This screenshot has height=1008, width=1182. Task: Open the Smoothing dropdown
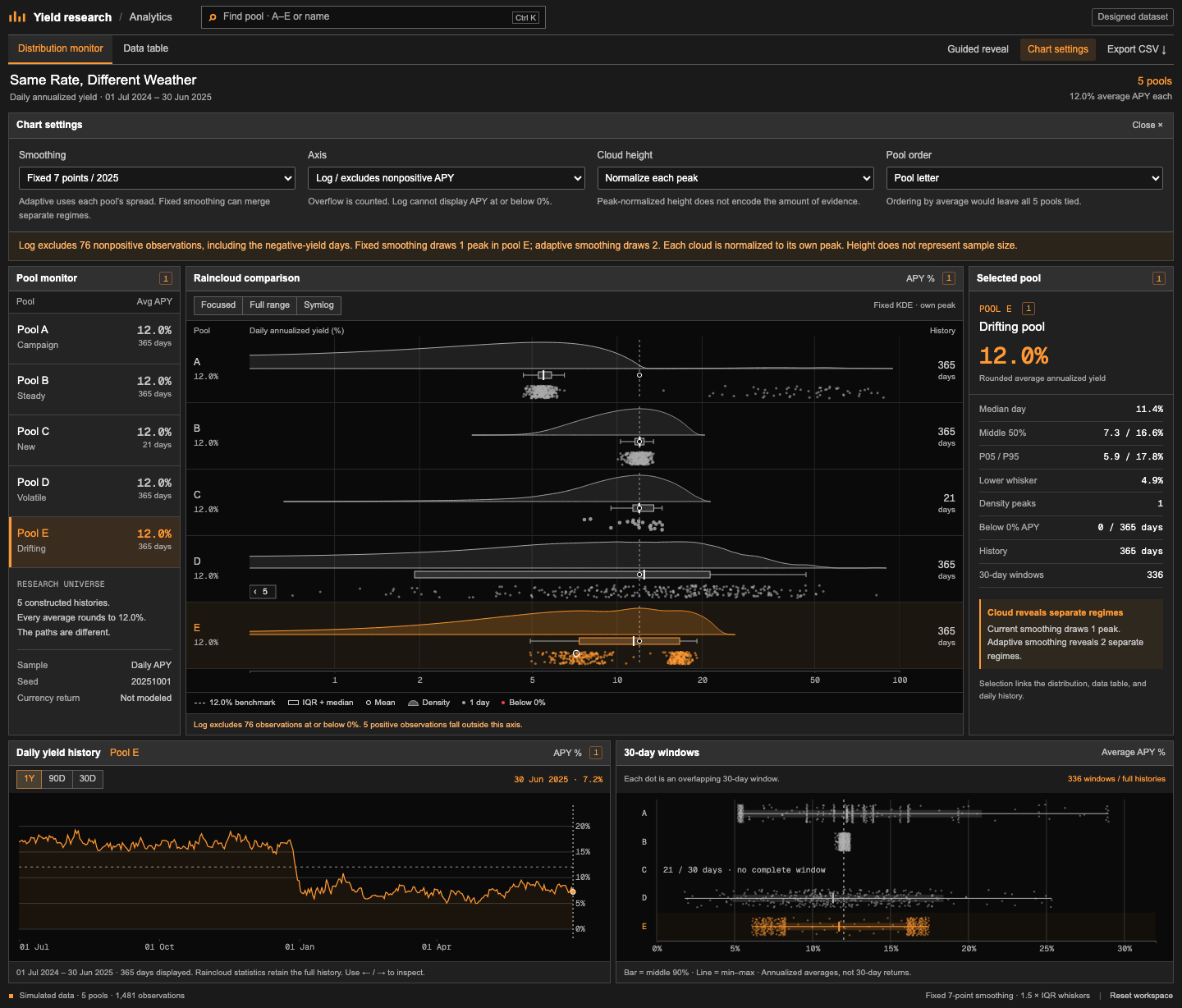(157, 178)
